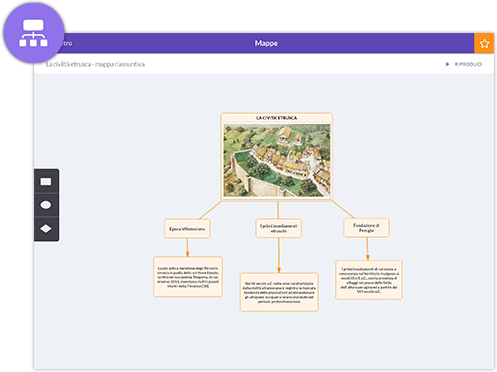This screenshot has width=497, height=372.
Task: Click the Mappe header title
Action: 266,43
